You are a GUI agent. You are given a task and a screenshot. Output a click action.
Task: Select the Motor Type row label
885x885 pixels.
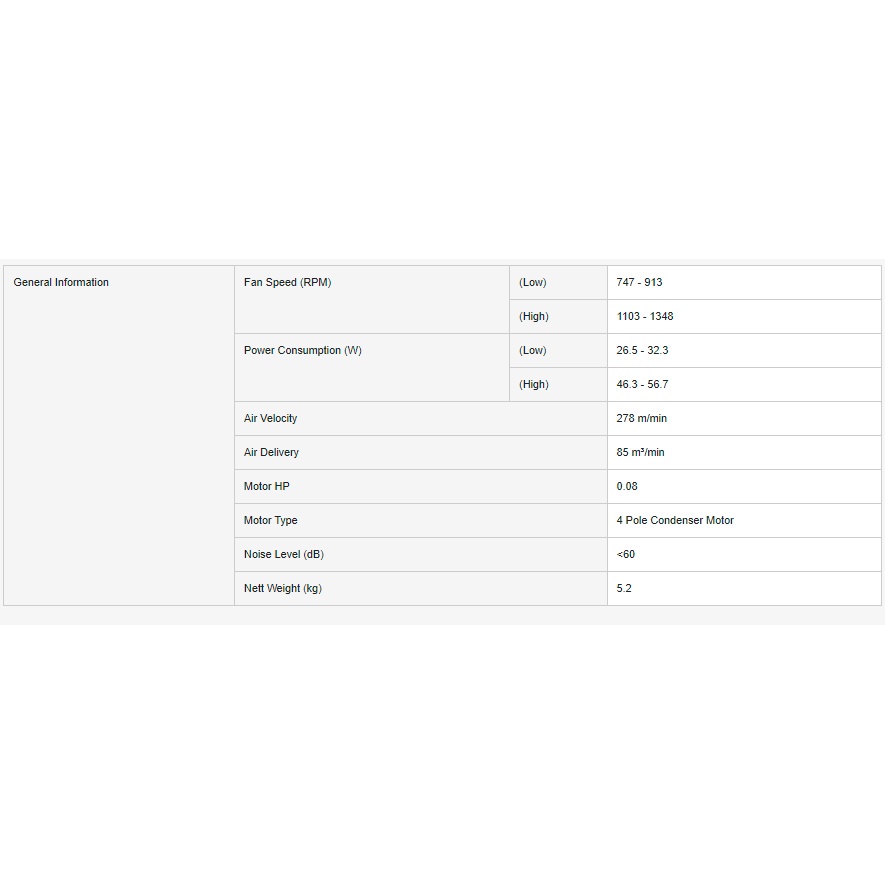[x=270, y=521]
